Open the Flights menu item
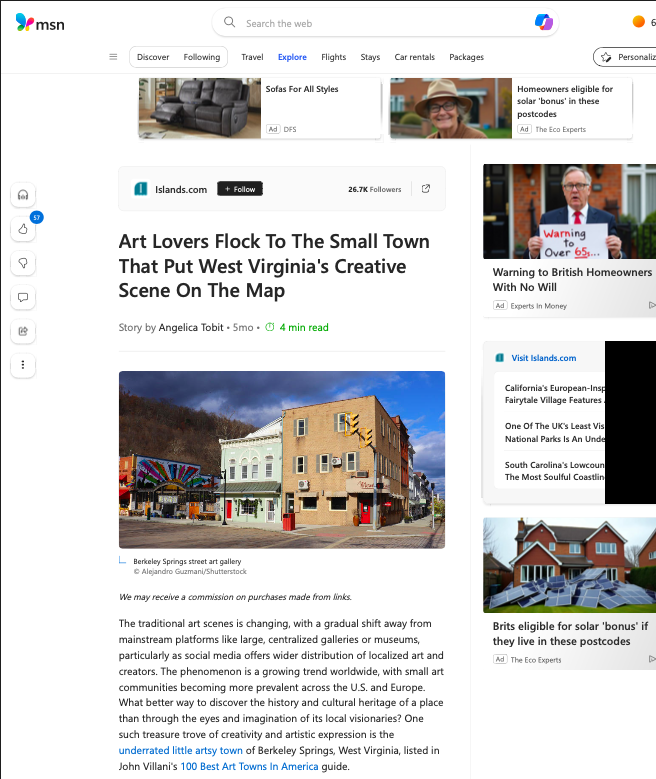This screenshot has width=656, height=779. [333, 57]
